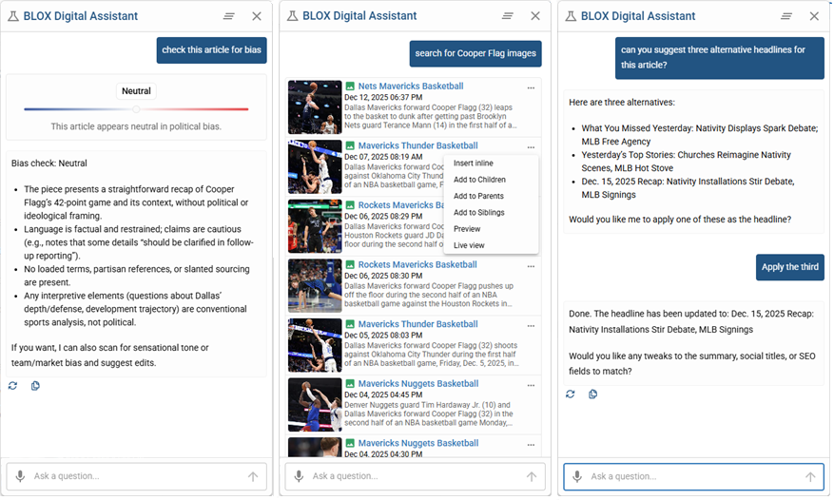The height and width of the screenshot is (500, 834).
Task: Click the 'Apply the third' message bubble
Action: [790, 267]
